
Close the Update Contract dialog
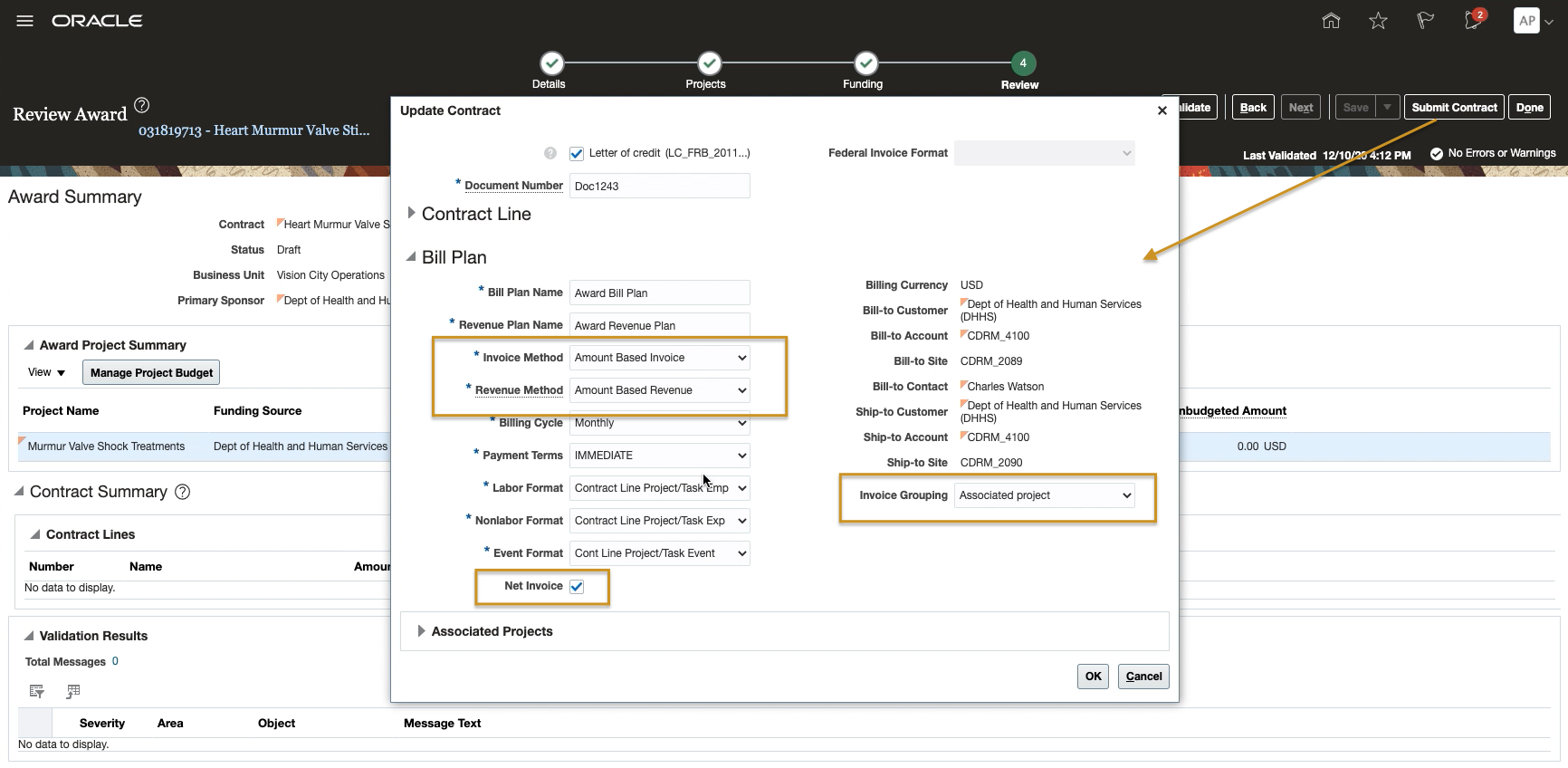coord(1162,110)
